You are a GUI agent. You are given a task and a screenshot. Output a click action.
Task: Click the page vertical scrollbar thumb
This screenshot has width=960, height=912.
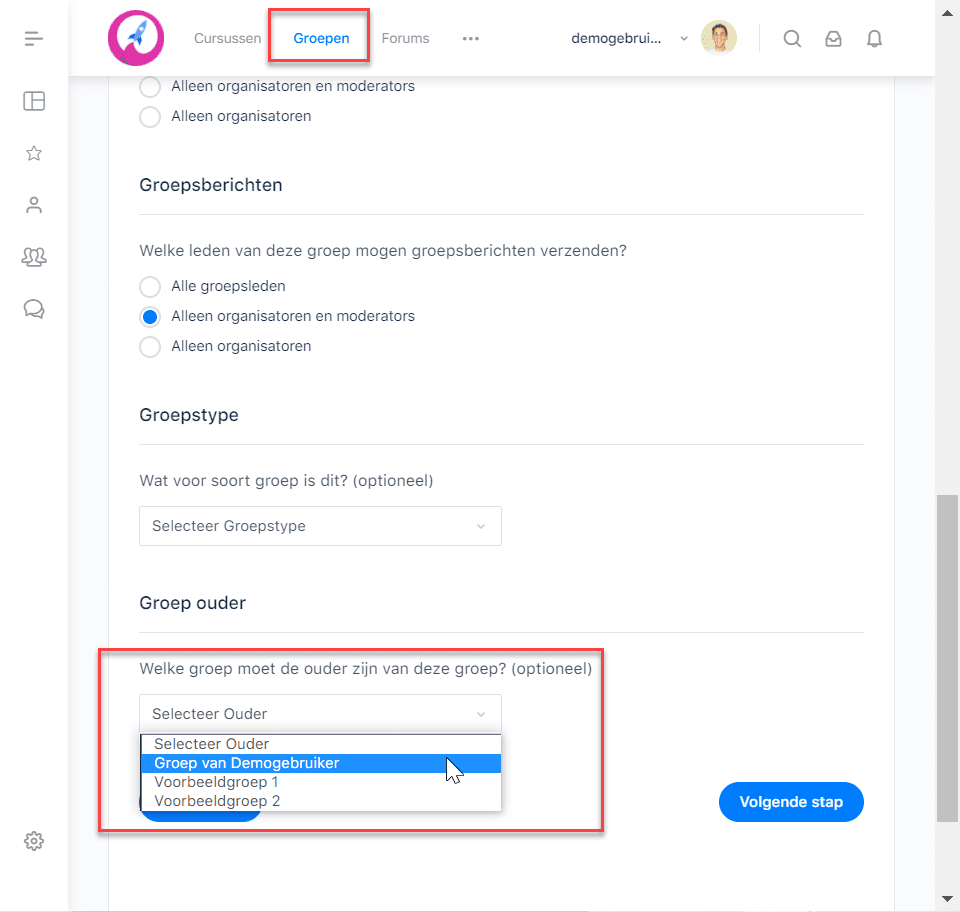(x=947, y=658)
